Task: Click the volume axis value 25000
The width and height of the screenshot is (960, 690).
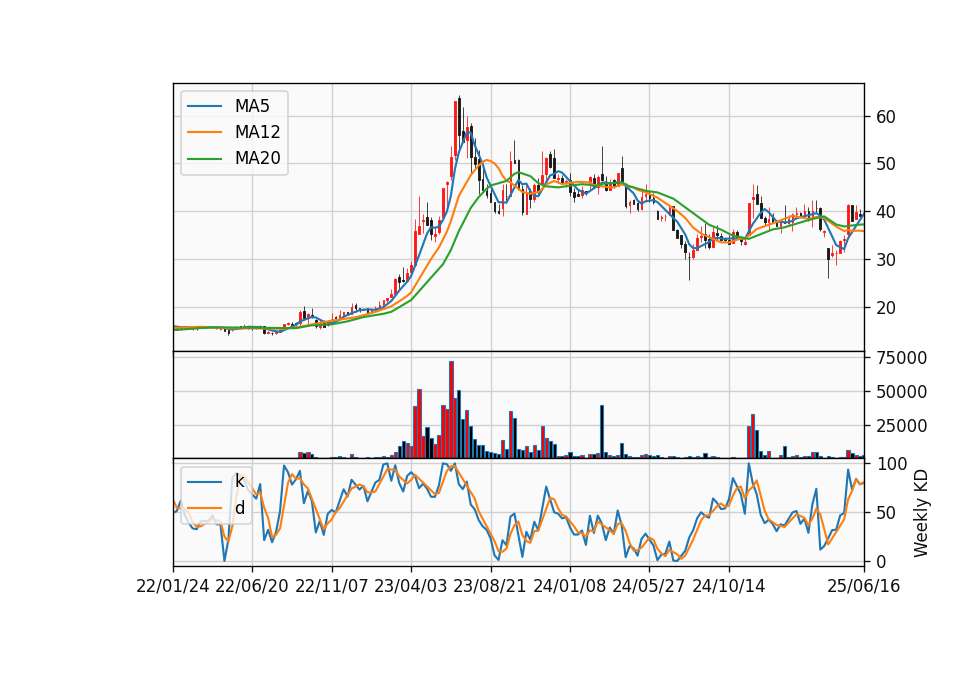Action: 902,426
